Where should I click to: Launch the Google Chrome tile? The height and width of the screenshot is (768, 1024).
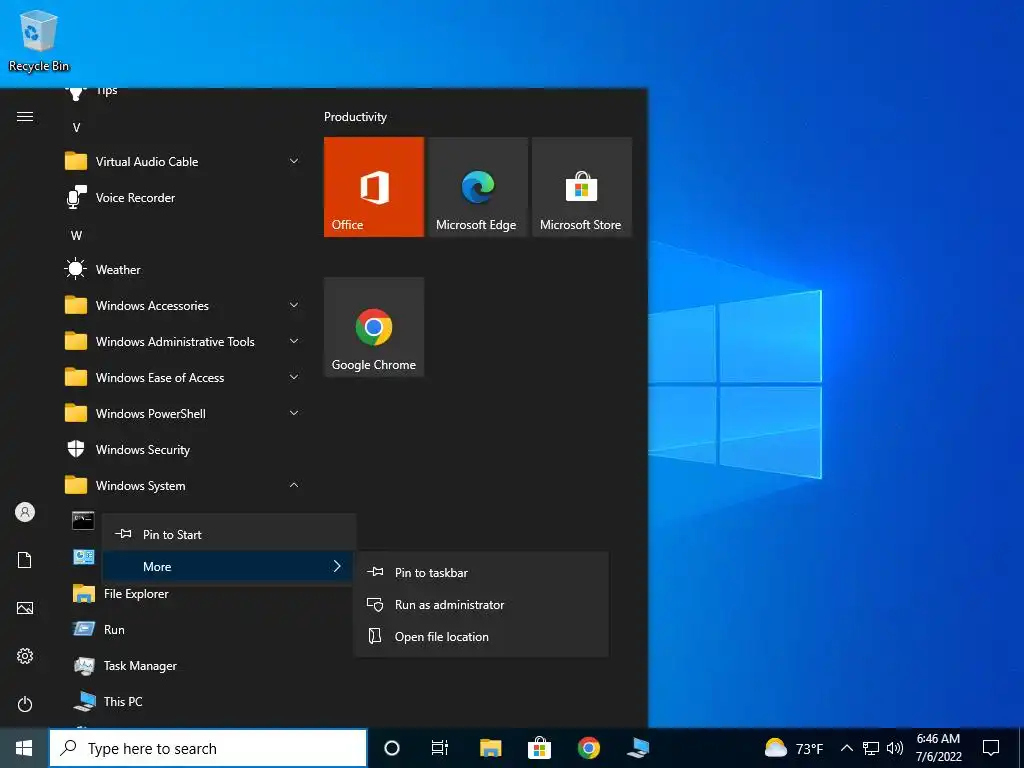click(374, 327)
